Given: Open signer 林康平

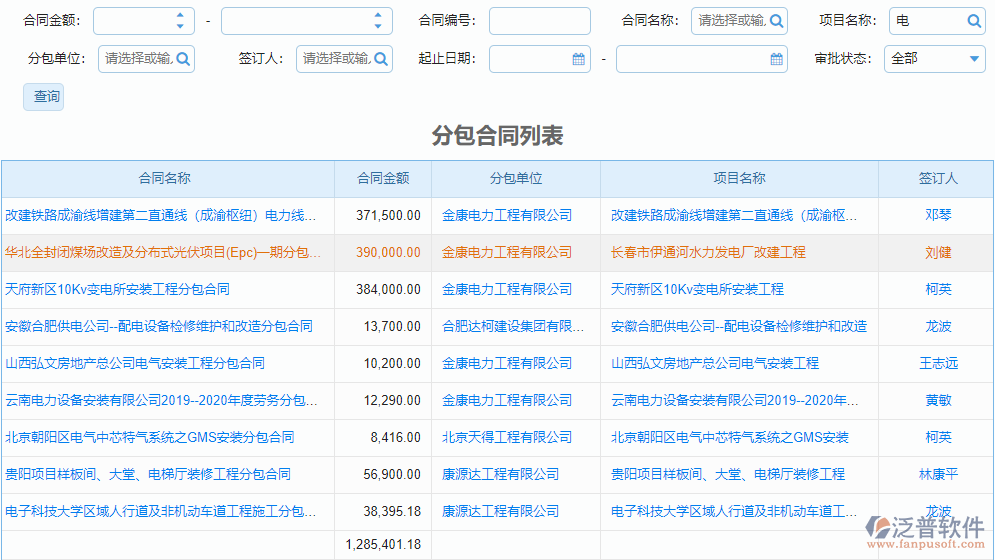Looking at the screenshot, I should pos(938,474).
